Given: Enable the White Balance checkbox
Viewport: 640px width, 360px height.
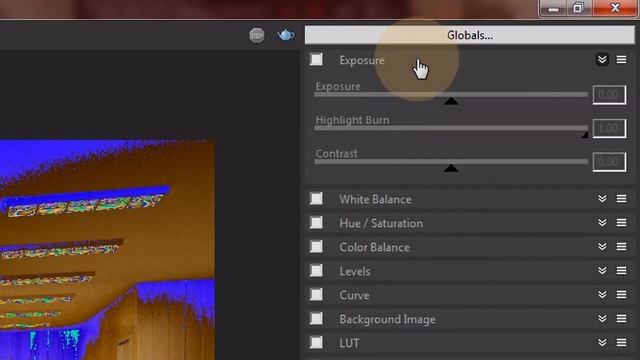Looking at the screenshot, I should 316,199.
